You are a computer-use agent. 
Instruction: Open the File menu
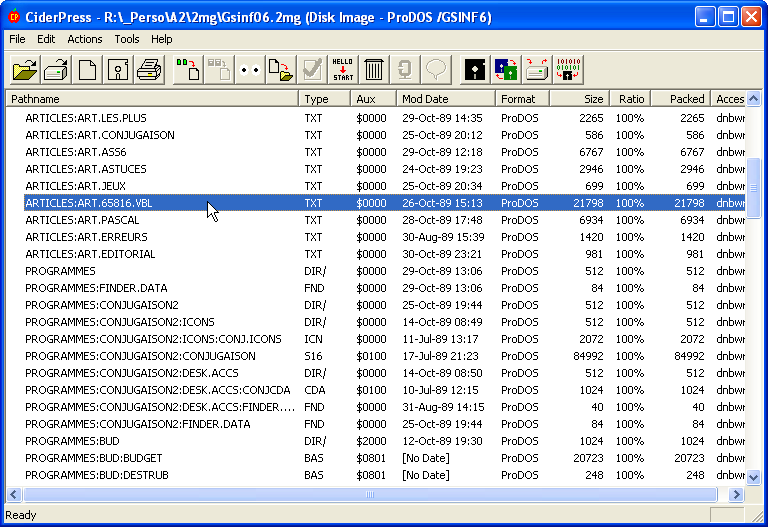tap(17, 39)
